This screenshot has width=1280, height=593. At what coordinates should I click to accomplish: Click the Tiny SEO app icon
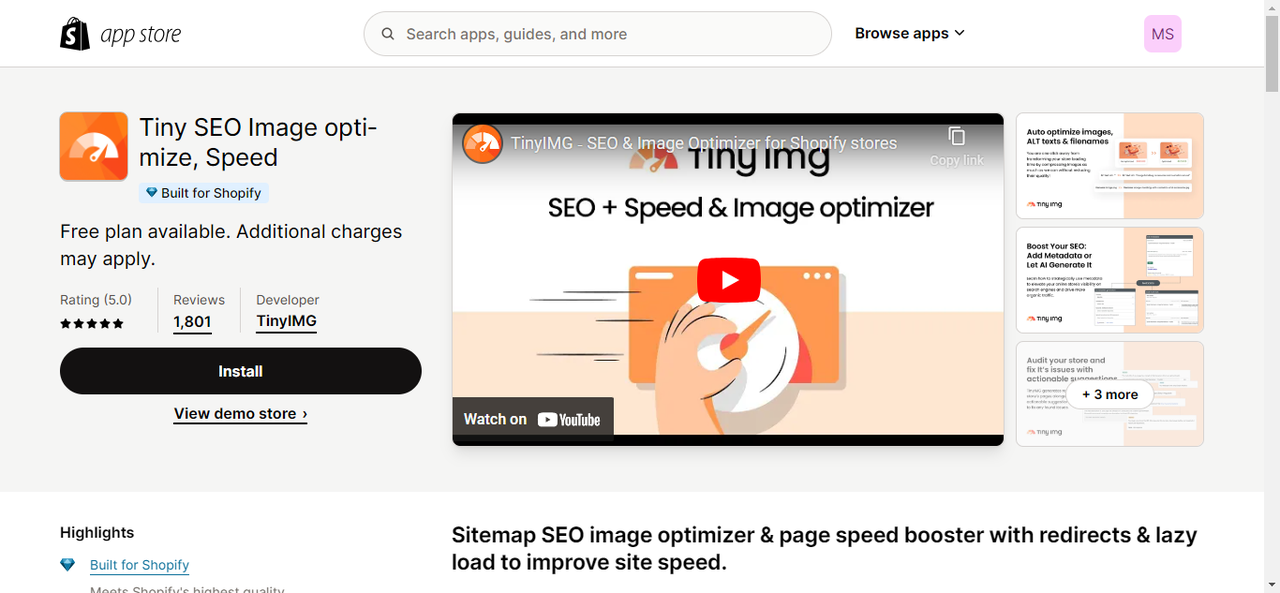point(94,146)
